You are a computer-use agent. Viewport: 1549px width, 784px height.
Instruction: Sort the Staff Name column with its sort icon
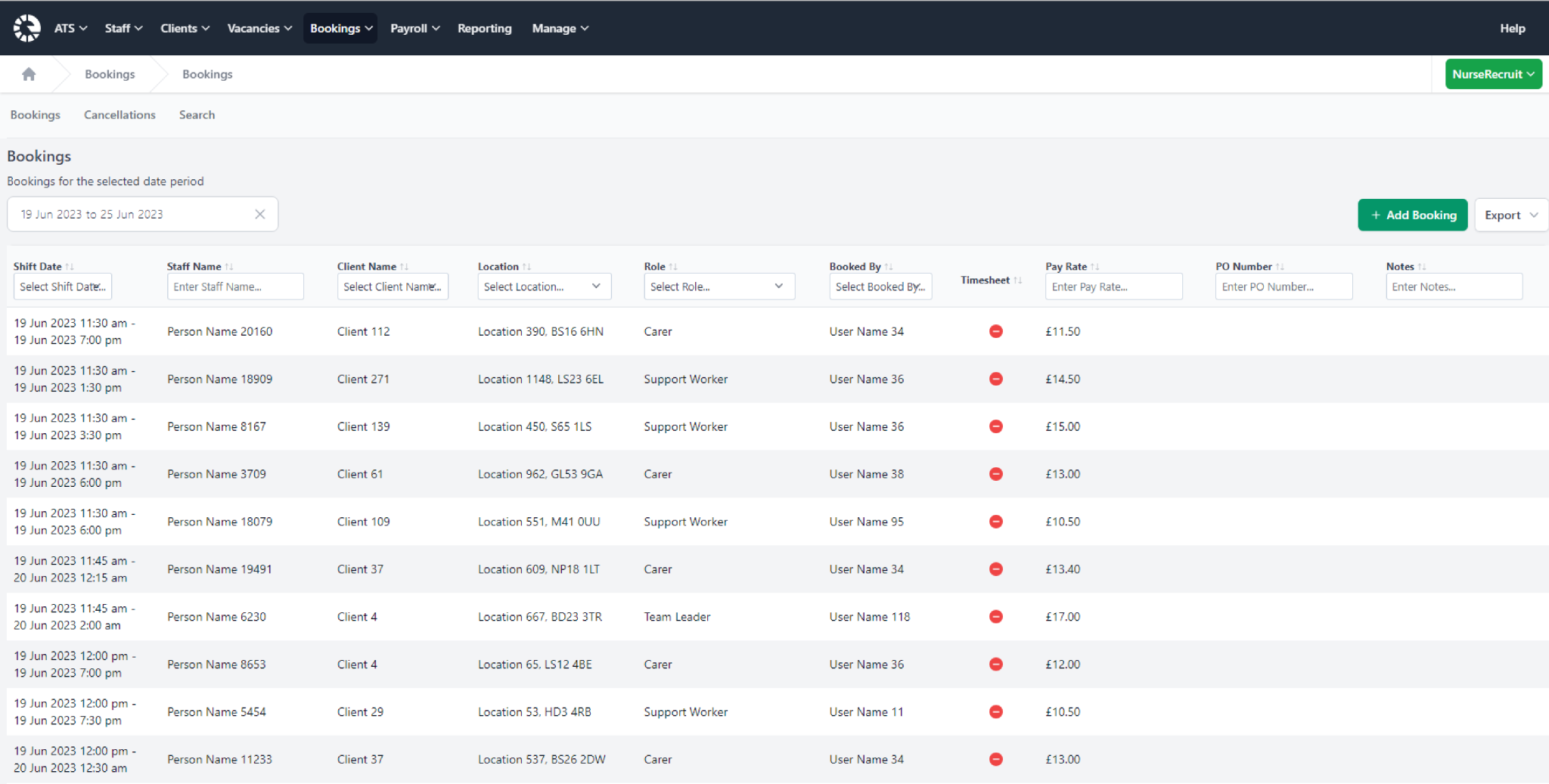pos(229,265)
